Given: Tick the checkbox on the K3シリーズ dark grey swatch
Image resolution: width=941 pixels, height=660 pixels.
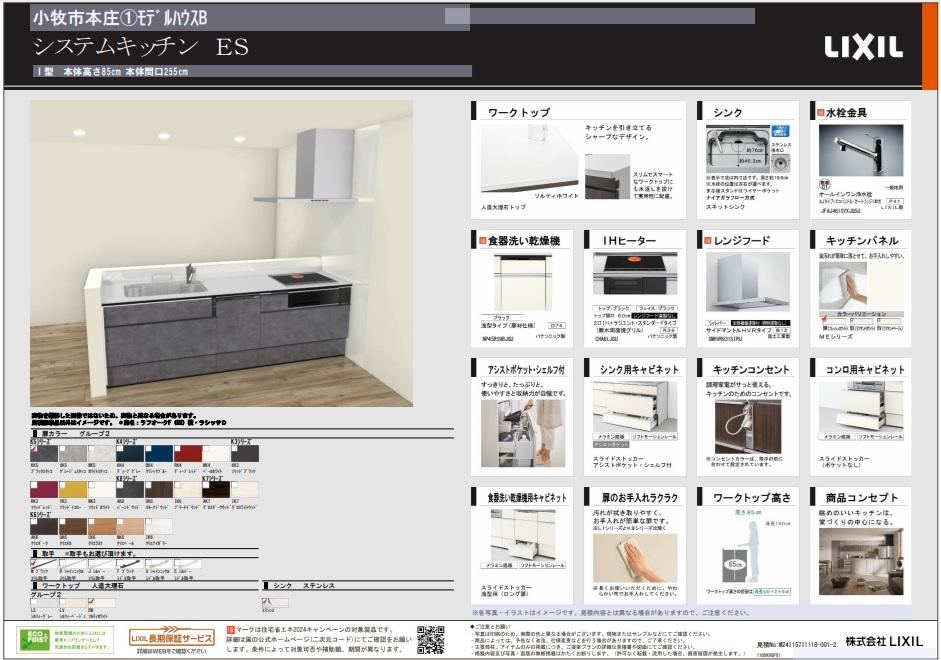Looking at the screenshot, I should pyautogui.click(x=235, y=448).
